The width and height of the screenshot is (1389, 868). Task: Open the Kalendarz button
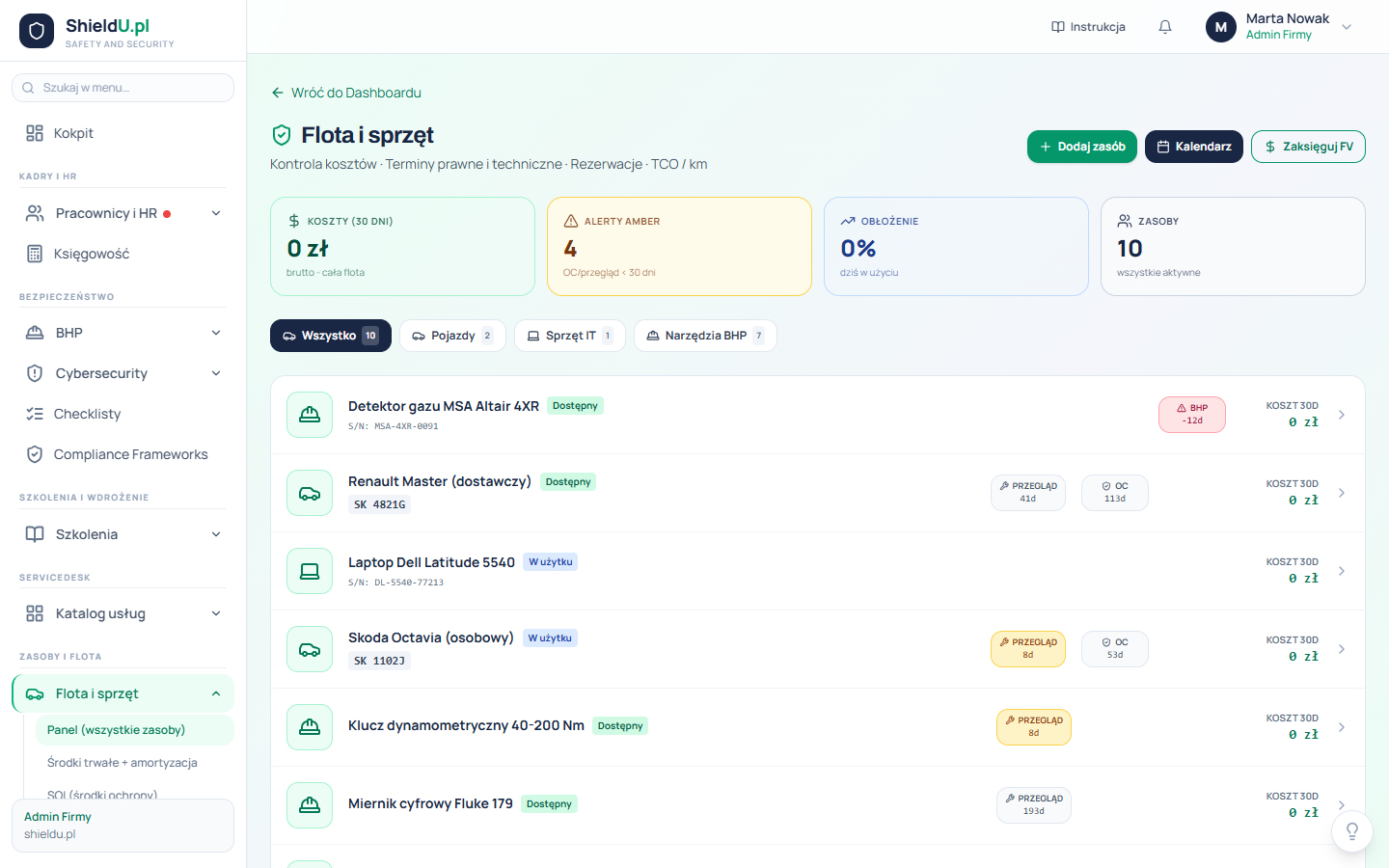coord(1194,147)
